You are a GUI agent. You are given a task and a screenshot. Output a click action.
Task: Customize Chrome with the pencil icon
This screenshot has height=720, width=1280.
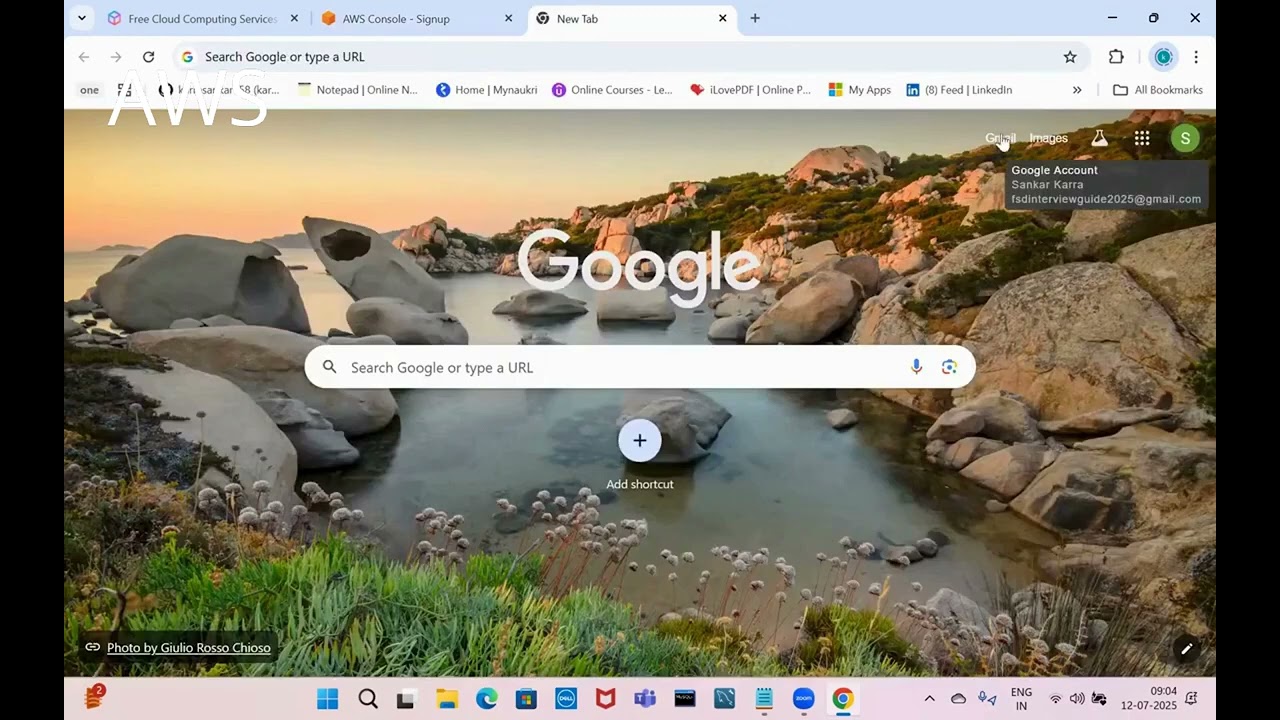[x=1186, y=649]
